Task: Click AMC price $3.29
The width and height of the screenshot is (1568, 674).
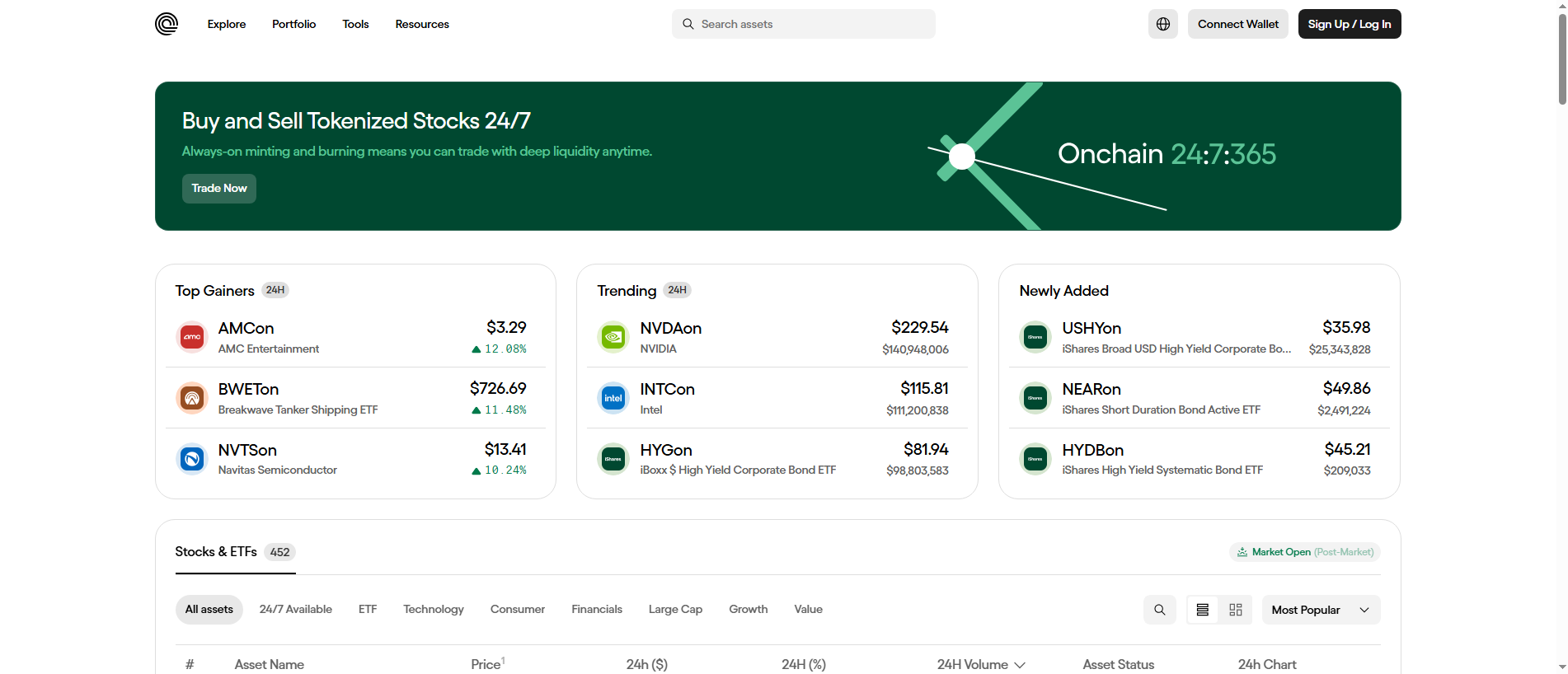Action: click(x=506, y=328)
